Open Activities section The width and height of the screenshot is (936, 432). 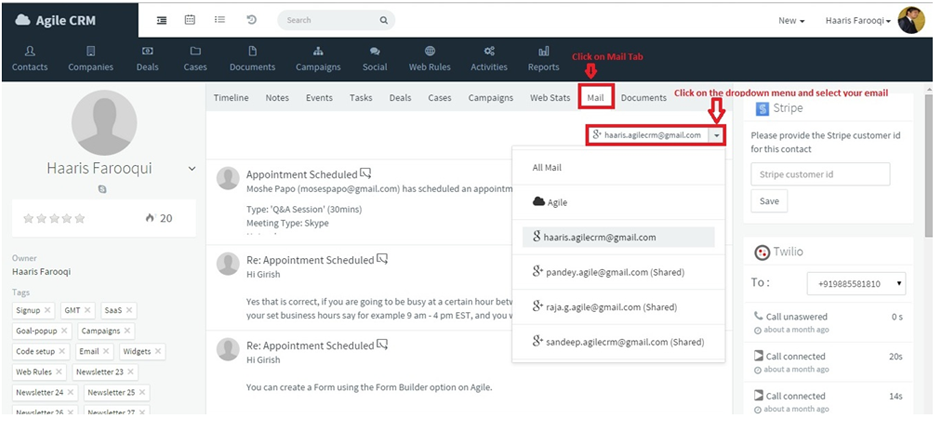[x=489, y=59]
